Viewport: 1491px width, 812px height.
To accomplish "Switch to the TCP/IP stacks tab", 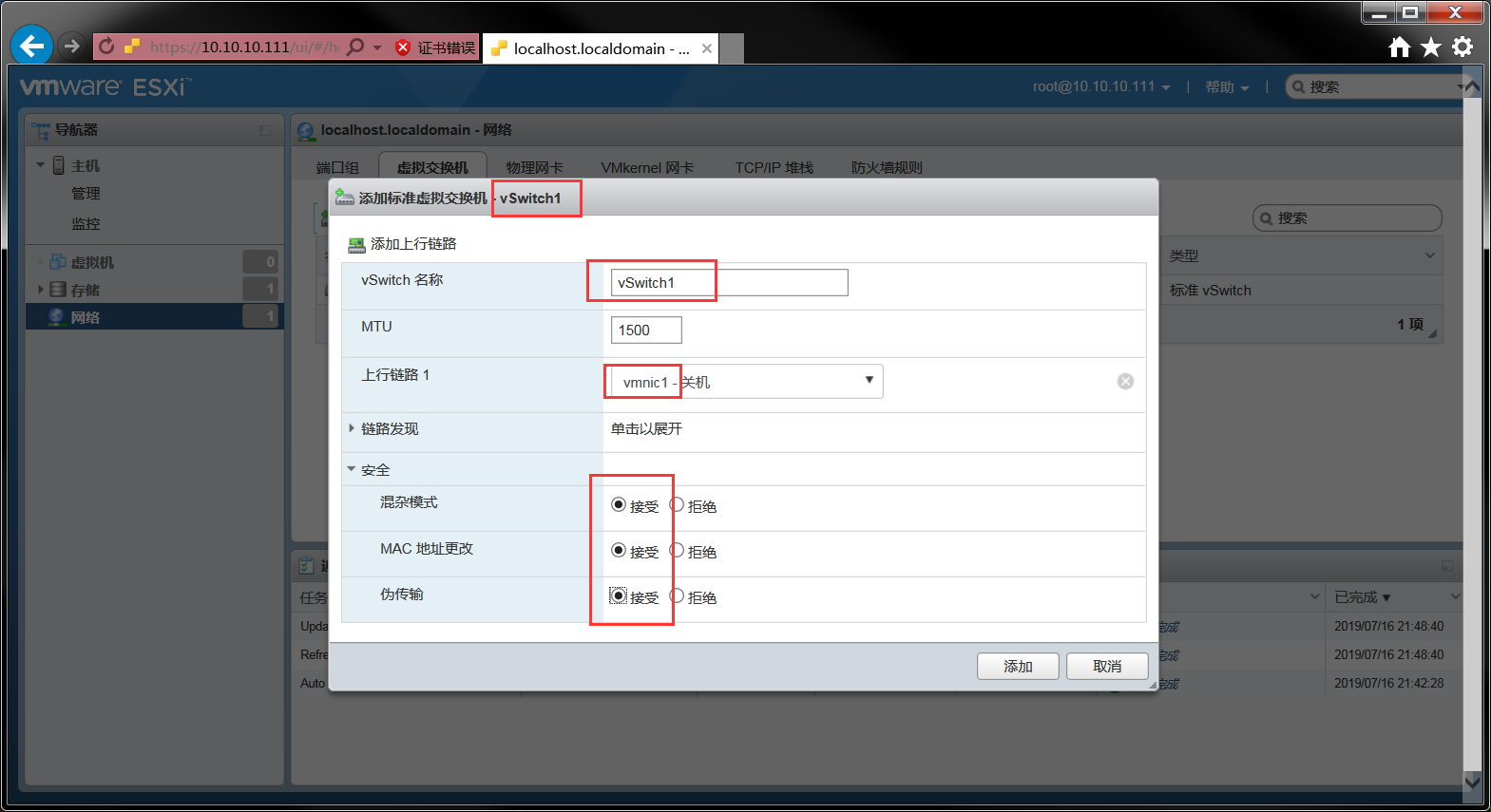I will (x=774, y=168).
